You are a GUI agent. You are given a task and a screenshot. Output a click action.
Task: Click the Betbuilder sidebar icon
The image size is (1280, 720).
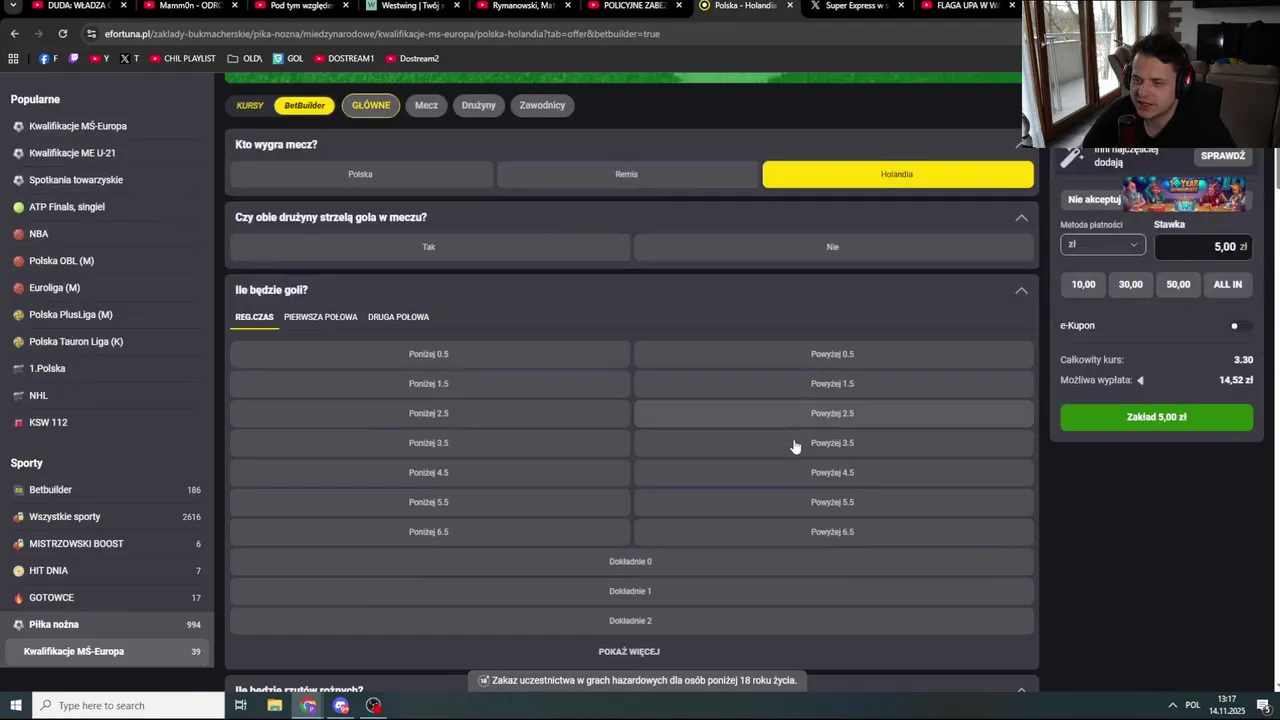coord(18,490)
